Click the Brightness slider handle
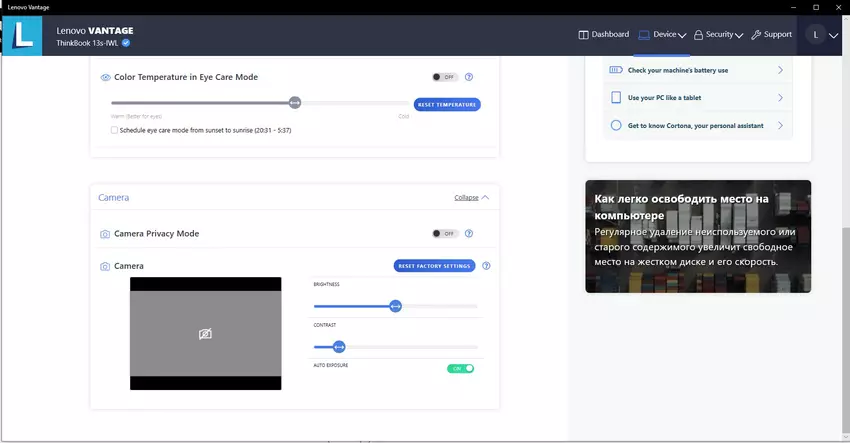Screen dimensions: 850x443 click(395, 306)
